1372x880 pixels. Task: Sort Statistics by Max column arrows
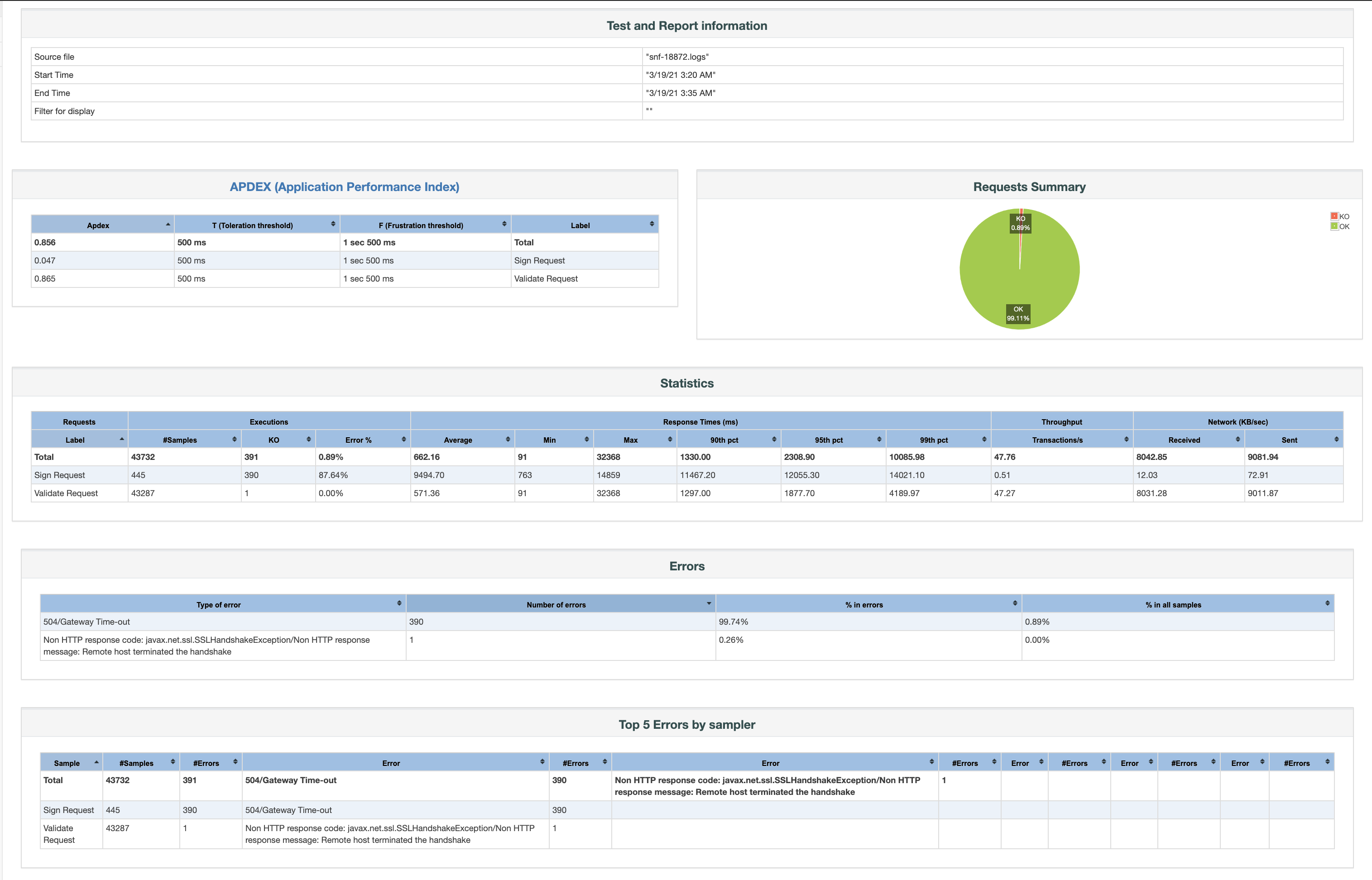670,440
